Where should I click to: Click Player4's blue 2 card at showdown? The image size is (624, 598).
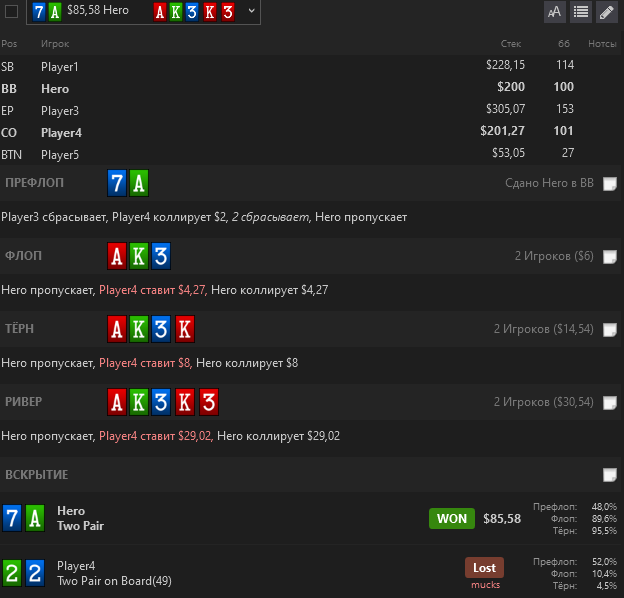click(x=35, y=573)
